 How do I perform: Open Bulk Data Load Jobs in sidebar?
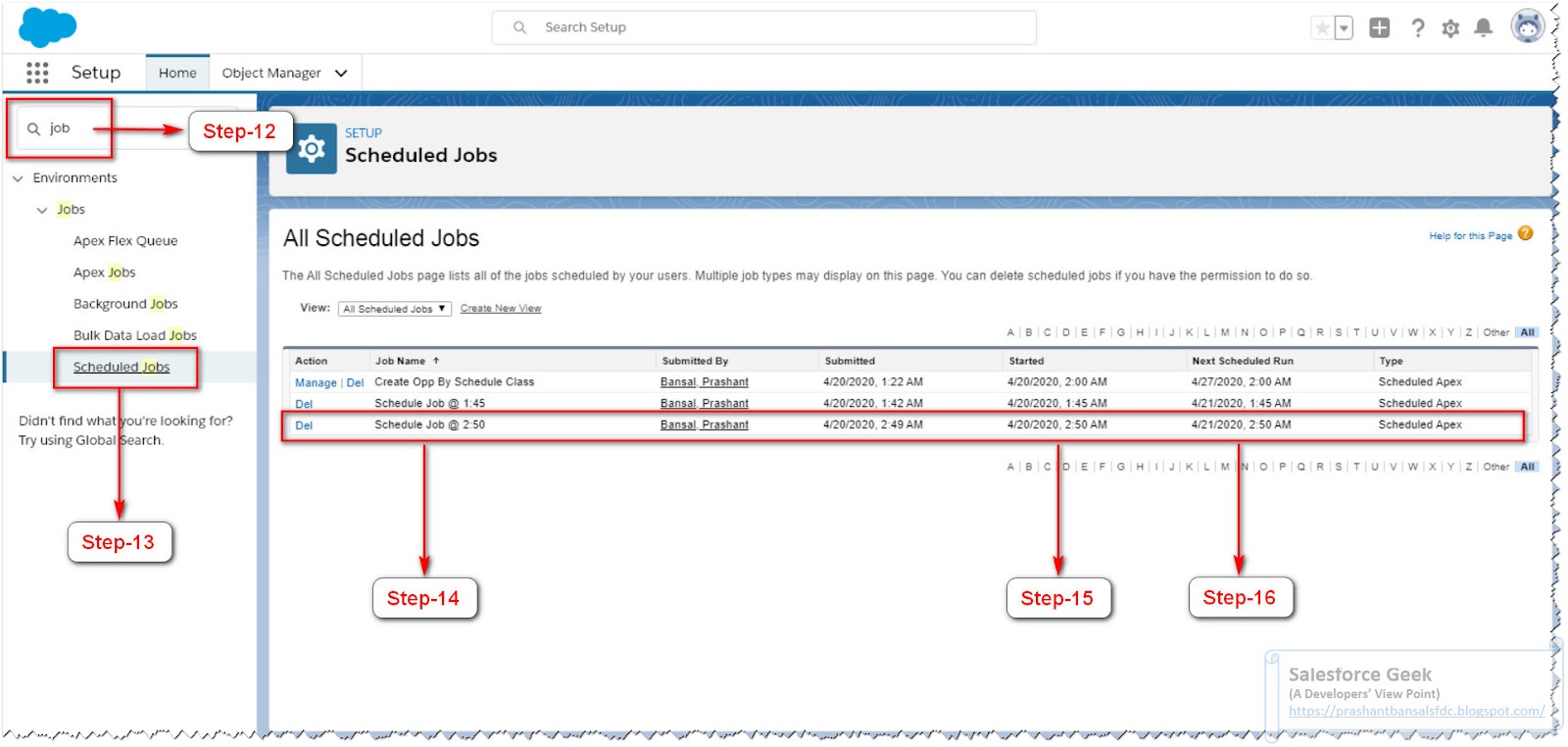[x=135, y=335]
